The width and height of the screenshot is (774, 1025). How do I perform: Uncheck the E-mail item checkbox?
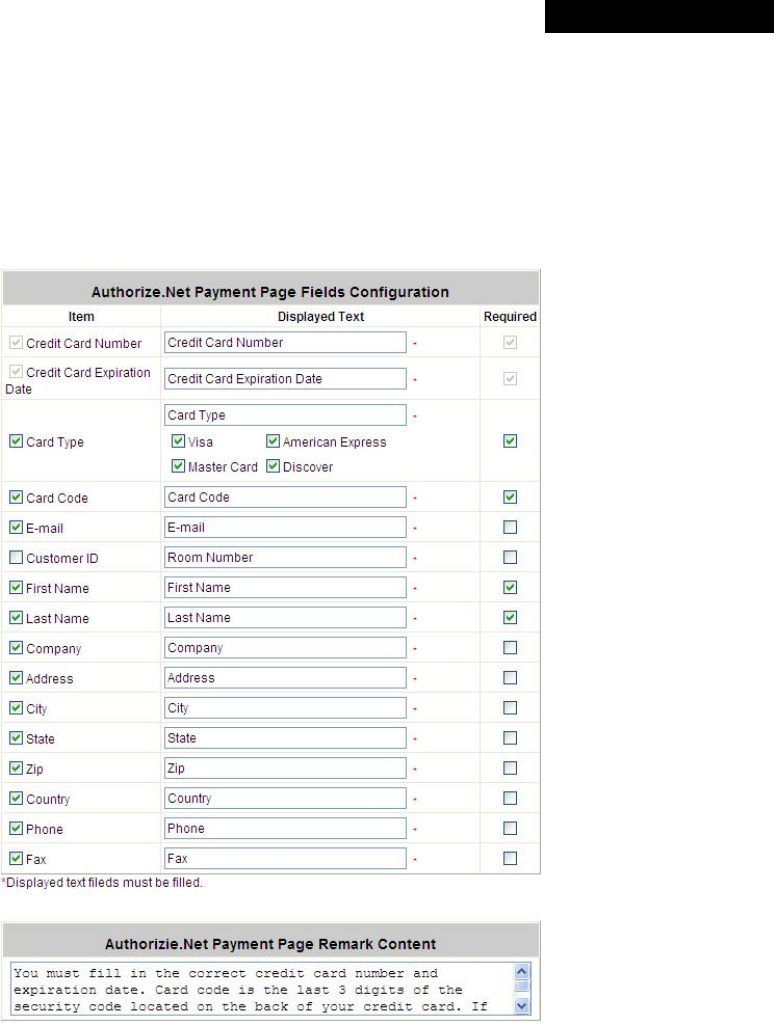pos(16,527)
